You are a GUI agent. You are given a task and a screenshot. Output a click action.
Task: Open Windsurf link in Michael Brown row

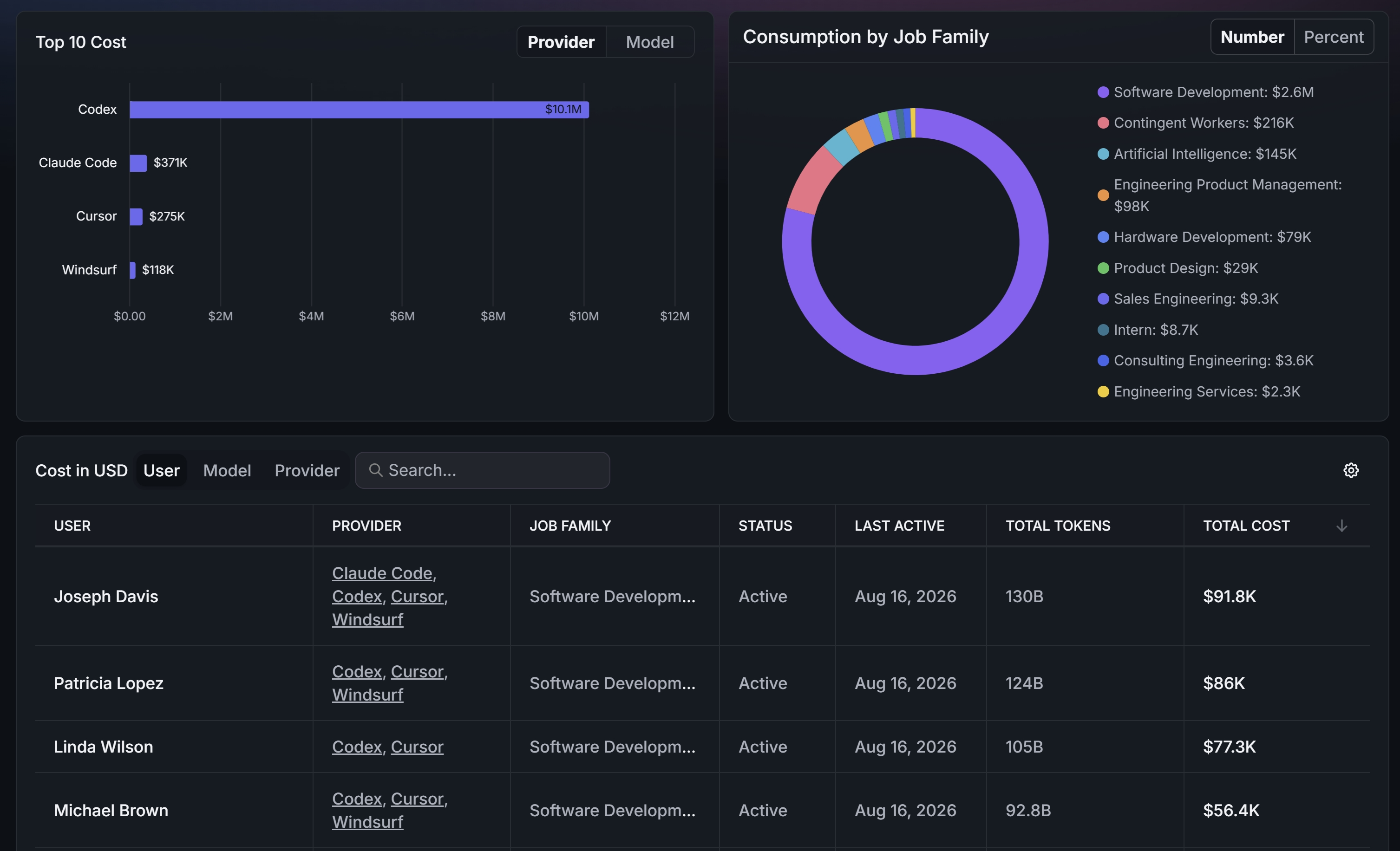pos(367,822)
